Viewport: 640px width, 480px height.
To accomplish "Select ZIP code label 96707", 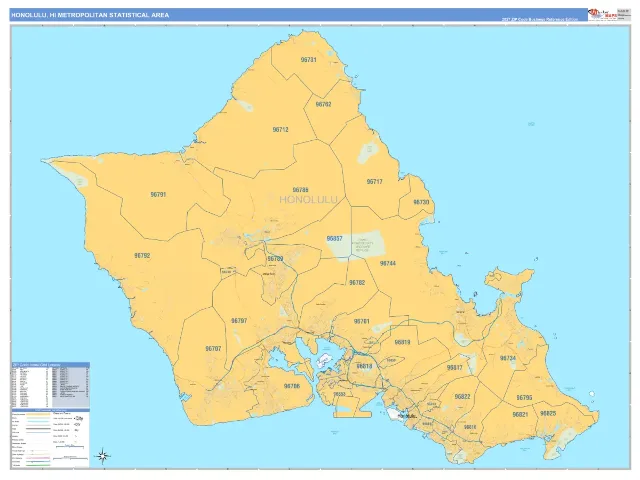I will [213, 349].
